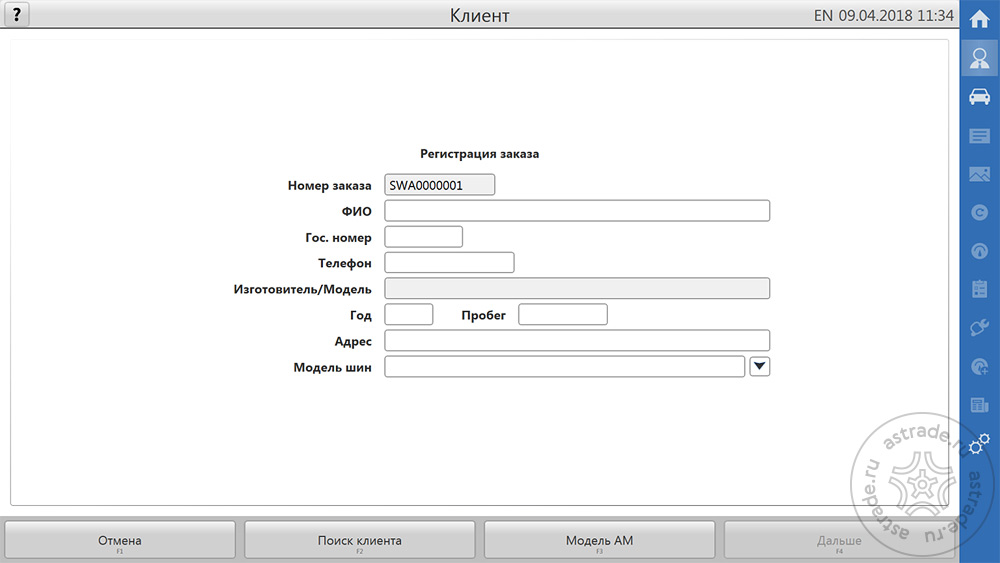The width and height of the screenshot is (1000, 563).
Task: Click the Изготовитель/Модель field
Action: pos(577,288)
